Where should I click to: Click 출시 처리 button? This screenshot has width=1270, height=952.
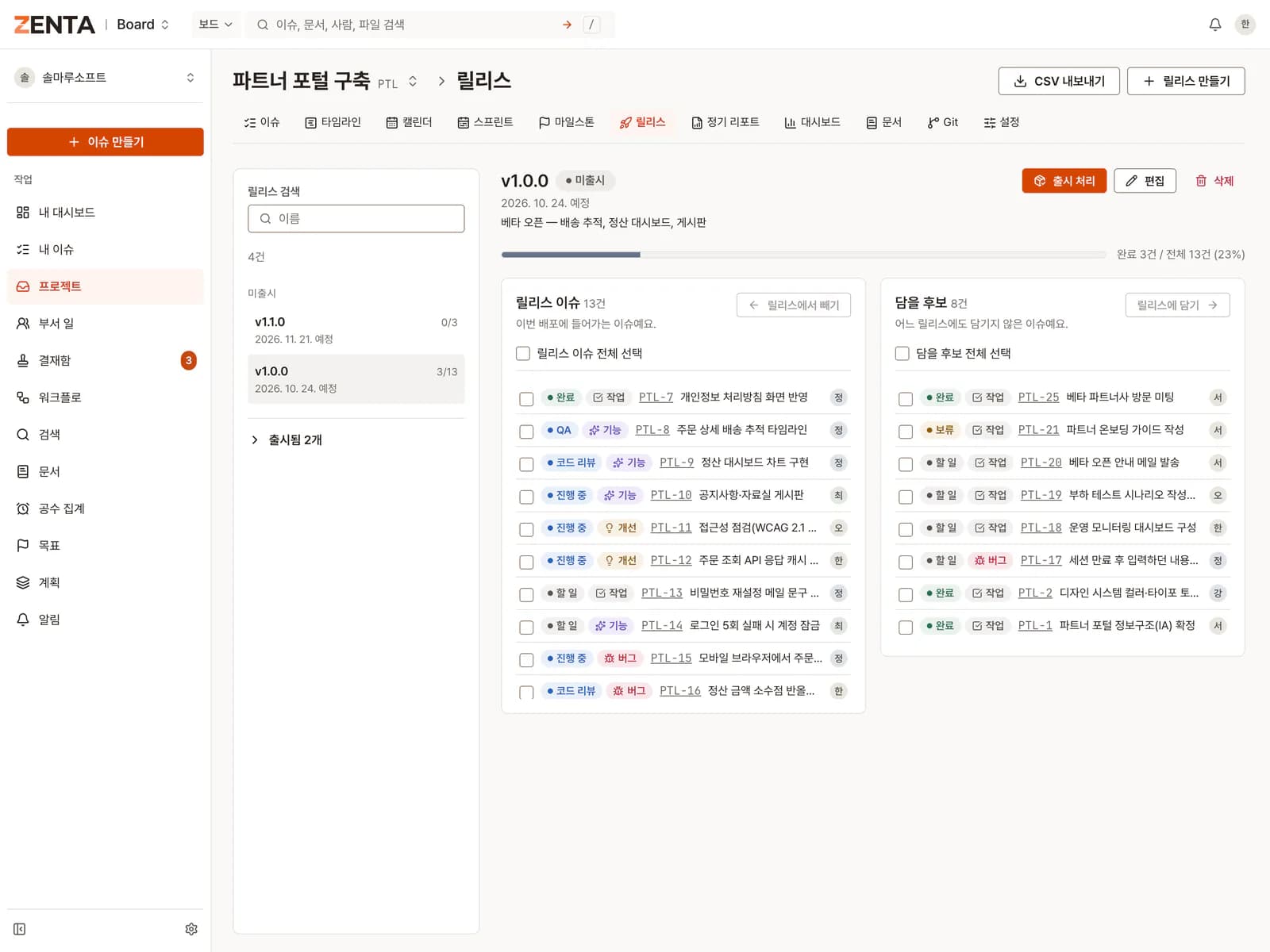1064,181
